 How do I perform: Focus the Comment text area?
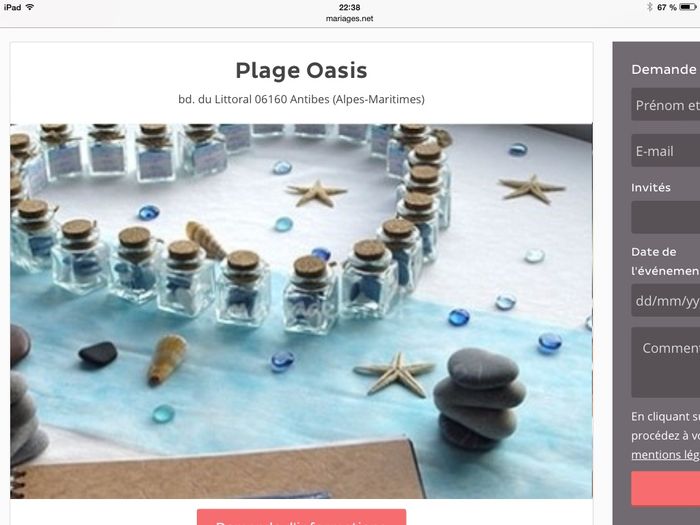[x=666, y=362]
